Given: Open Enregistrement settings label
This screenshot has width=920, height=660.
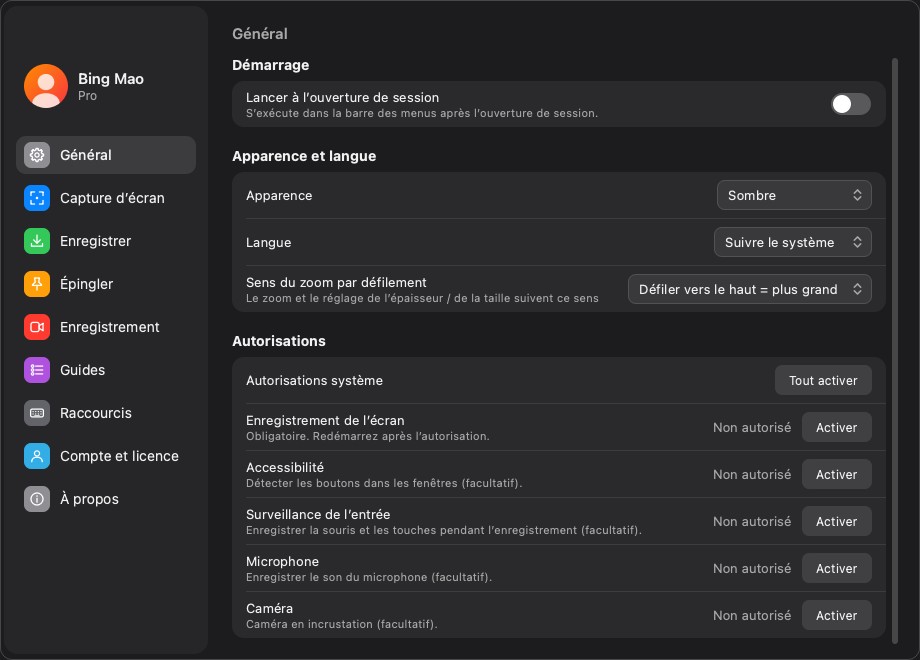Looking at the screenshot, I should pyautogui.click(x=110, y=327).
